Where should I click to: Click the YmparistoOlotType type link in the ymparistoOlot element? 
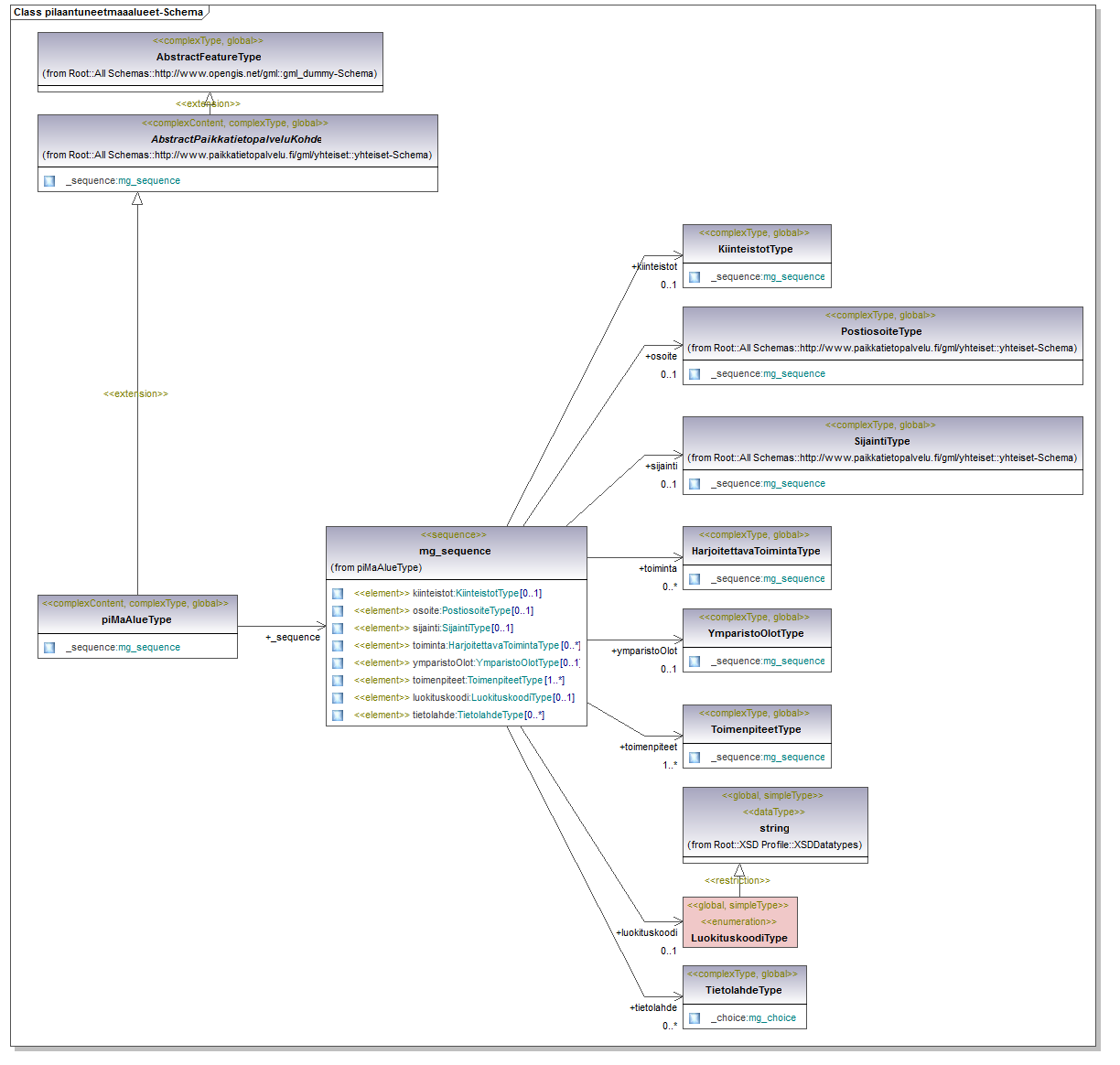(517, 663)
